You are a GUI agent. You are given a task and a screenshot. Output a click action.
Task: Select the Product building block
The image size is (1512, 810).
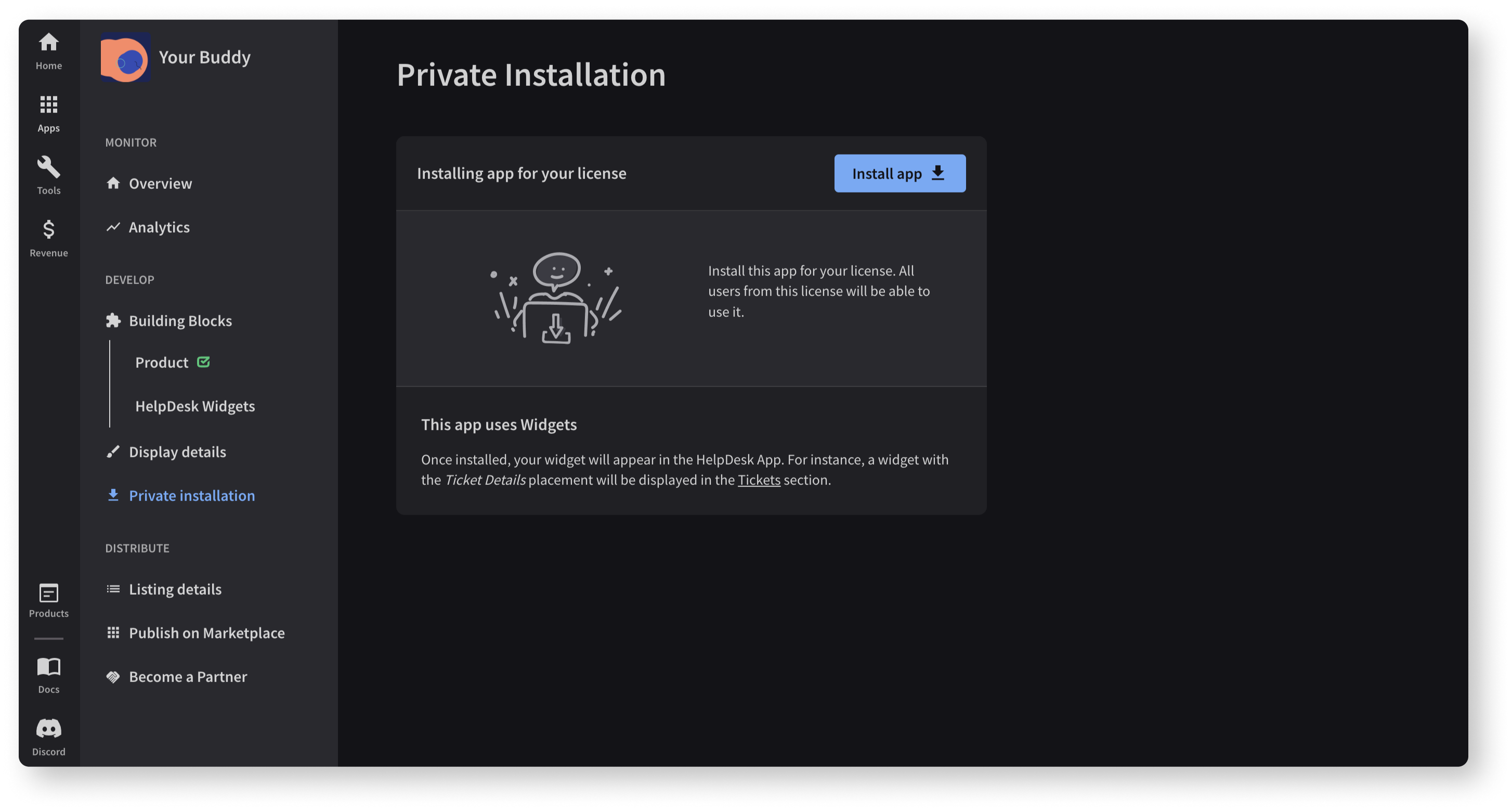161,362
